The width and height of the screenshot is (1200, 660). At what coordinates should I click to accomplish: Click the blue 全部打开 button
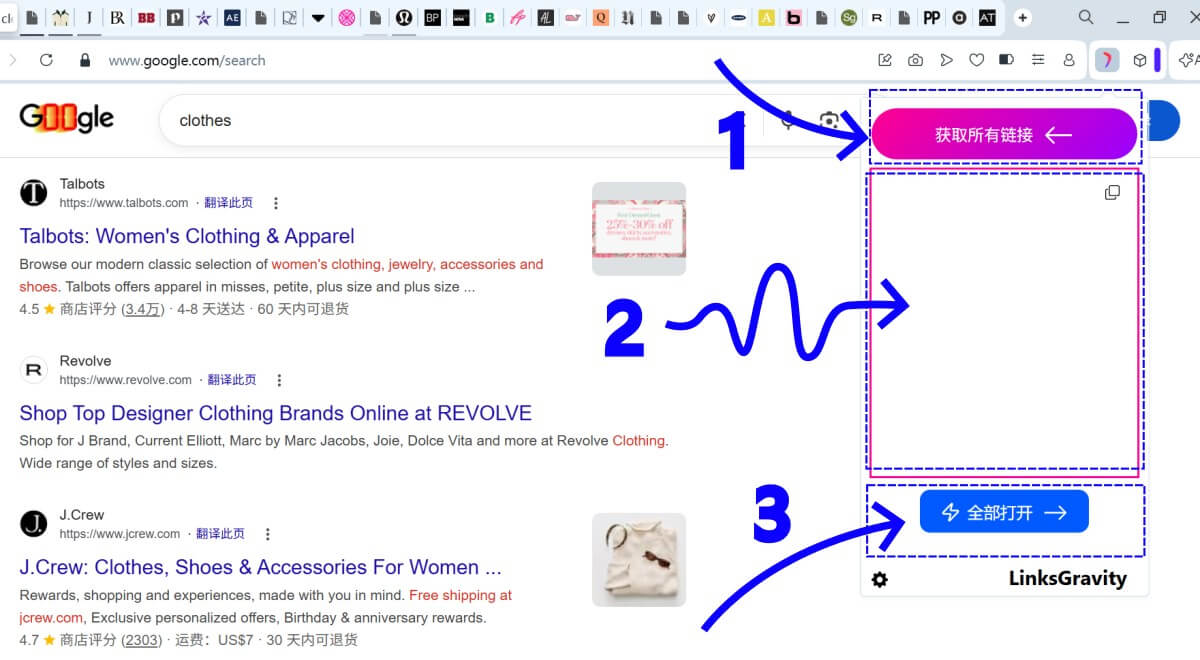pos(1004,512)
